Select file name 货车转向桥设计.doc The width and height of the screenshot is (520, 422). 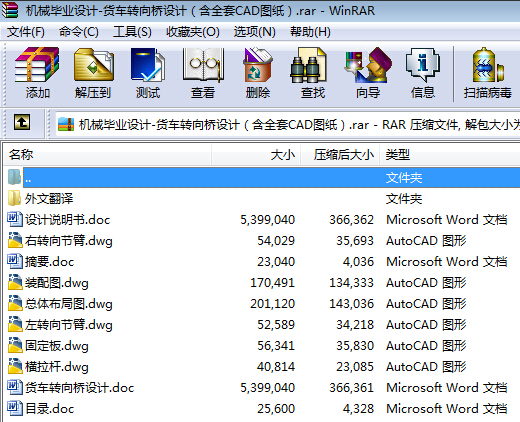79,388
